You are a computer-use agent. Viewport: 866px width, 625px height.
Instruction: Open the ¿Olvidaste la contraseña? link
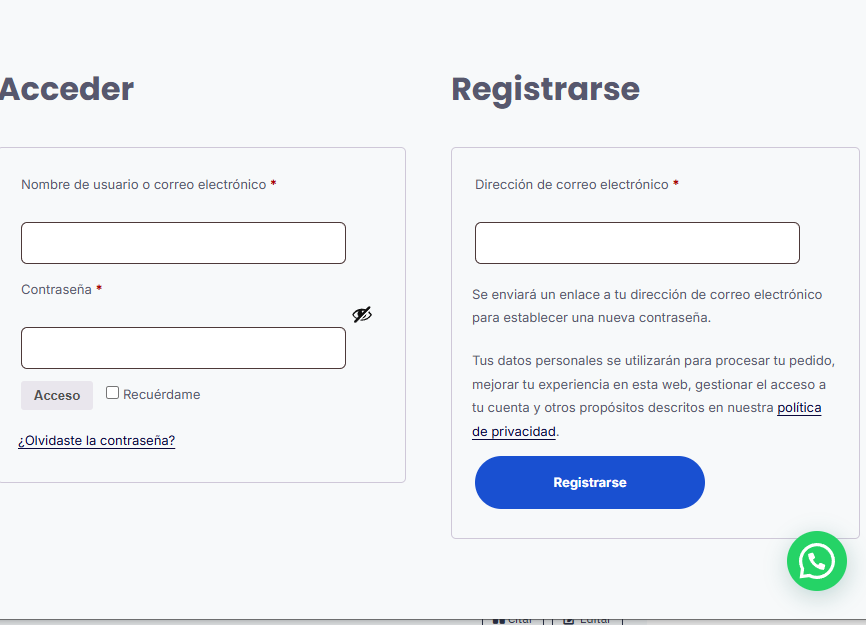point(97,441)
